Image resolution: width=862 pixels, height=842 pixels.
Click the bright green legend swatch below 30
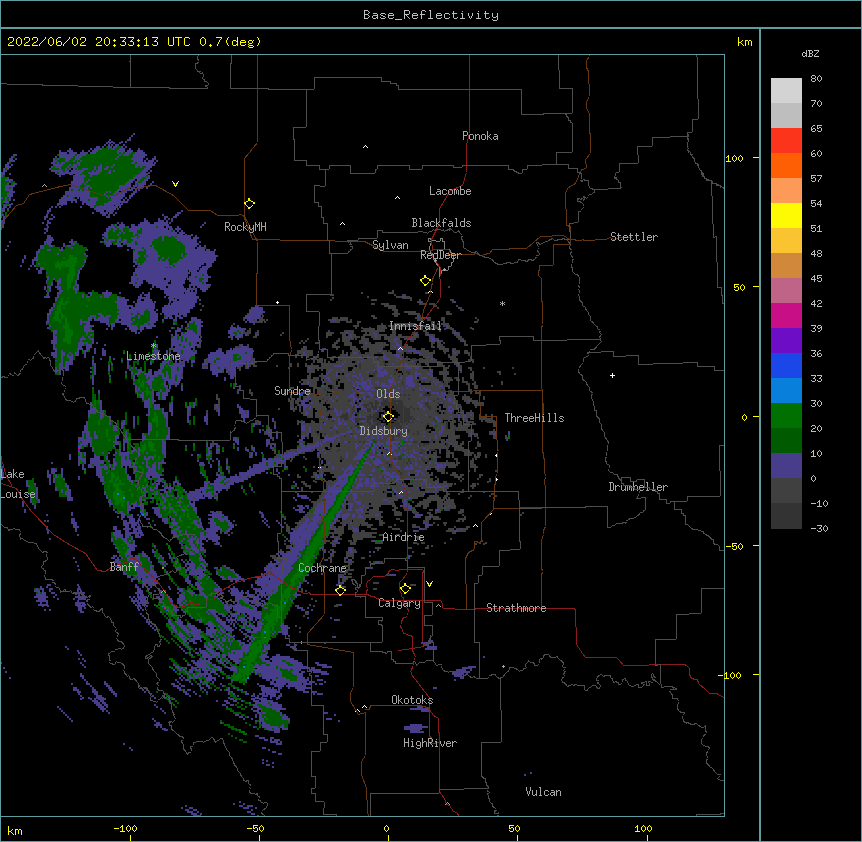point(786,416)
